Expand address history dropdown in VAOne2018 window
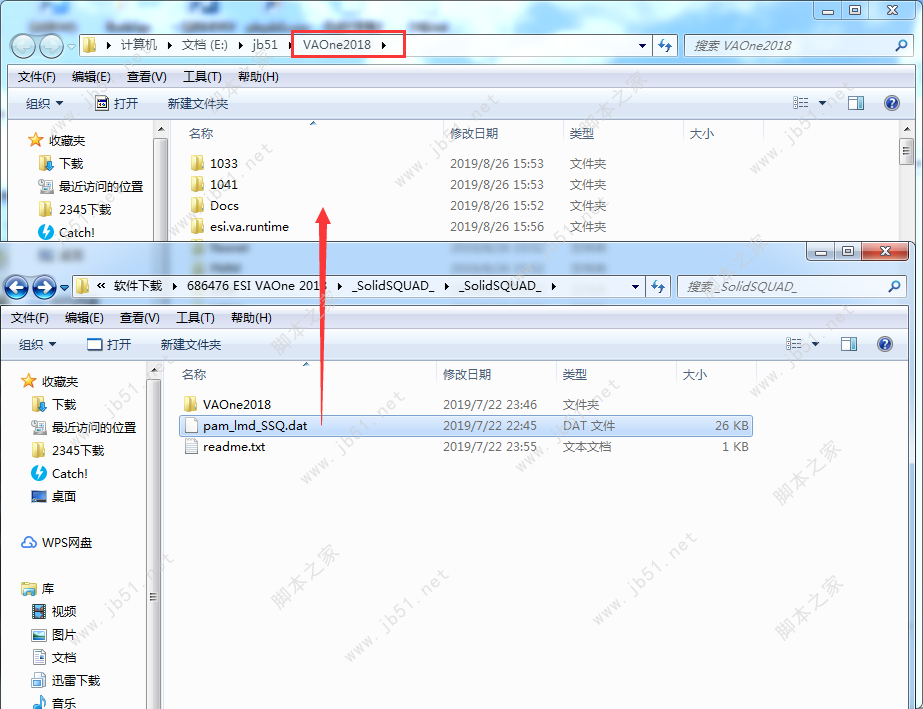 642,45
